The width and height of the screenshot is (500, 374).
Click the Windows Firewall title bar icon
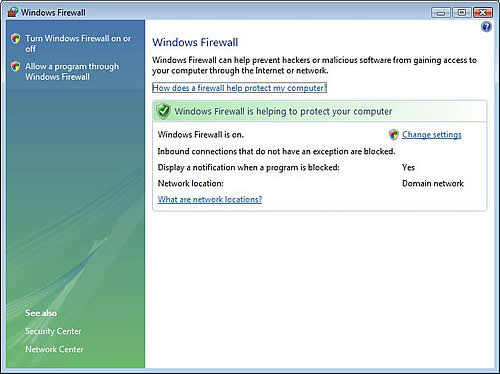(13, 12)
